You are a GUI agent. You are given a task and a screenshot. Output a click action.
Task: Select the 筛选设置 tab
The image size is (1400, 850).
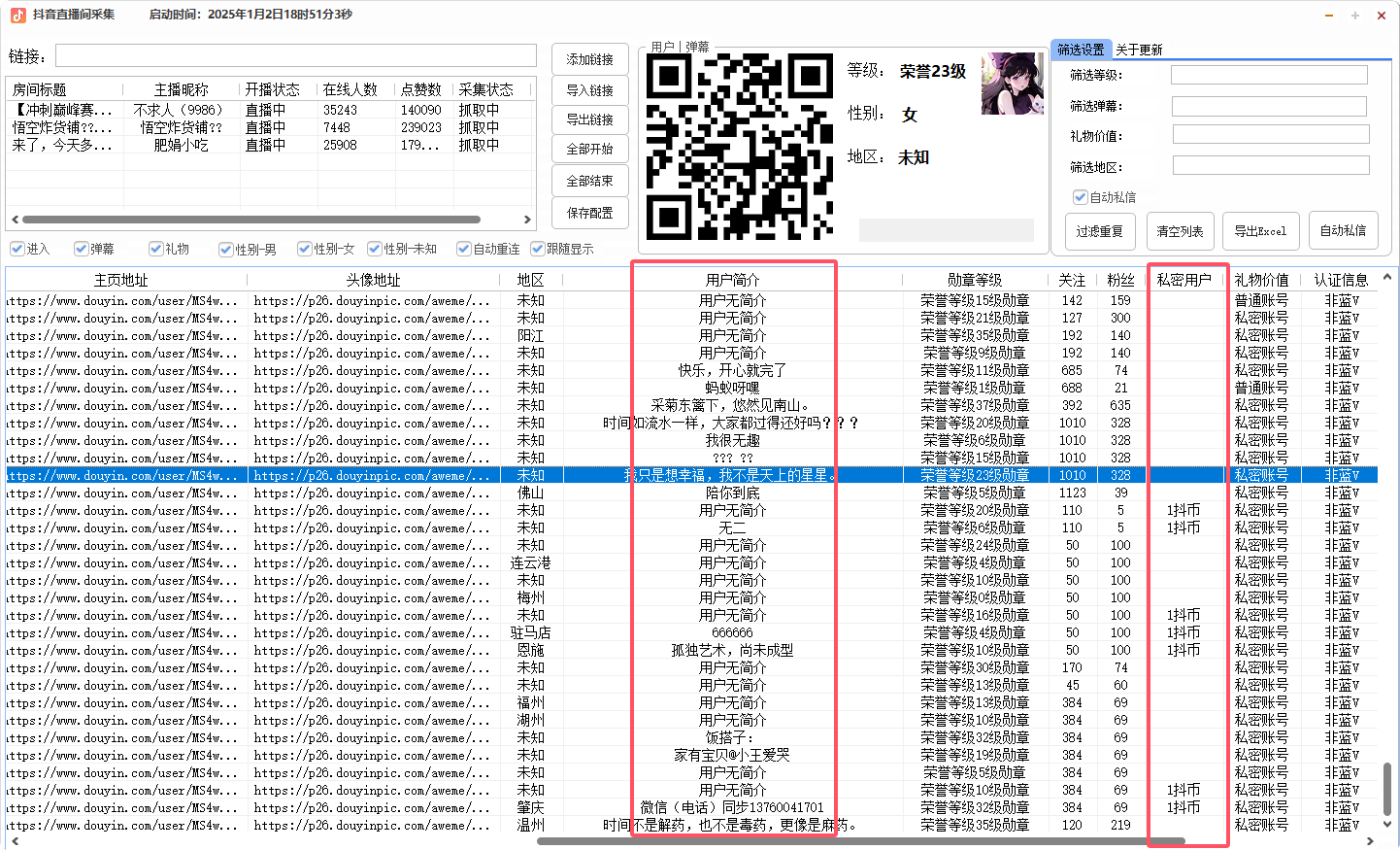point(1081,50)
